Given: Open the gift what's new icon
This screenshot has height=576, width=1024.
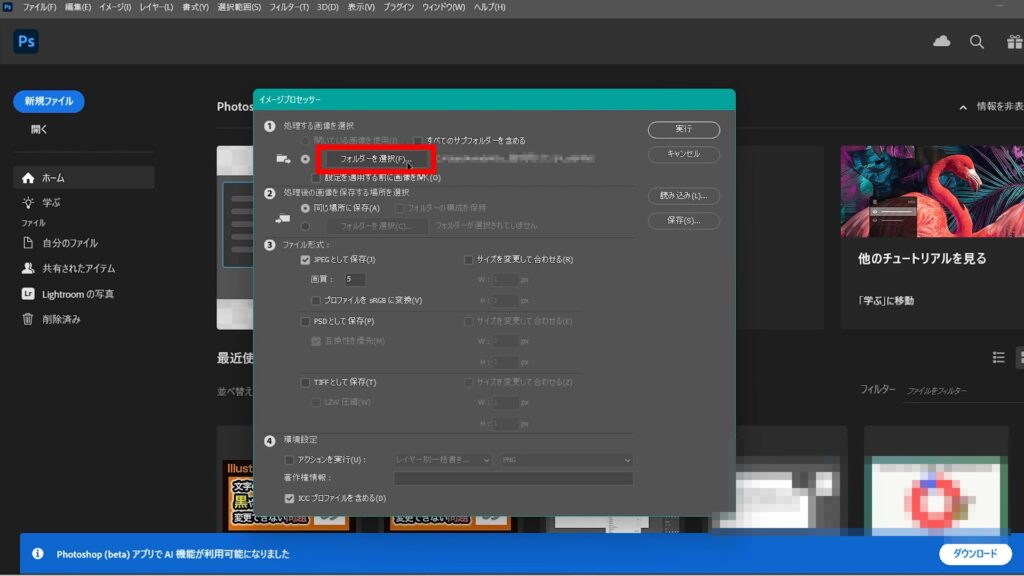Looking at the screenshot, I should pos(1014,42).
